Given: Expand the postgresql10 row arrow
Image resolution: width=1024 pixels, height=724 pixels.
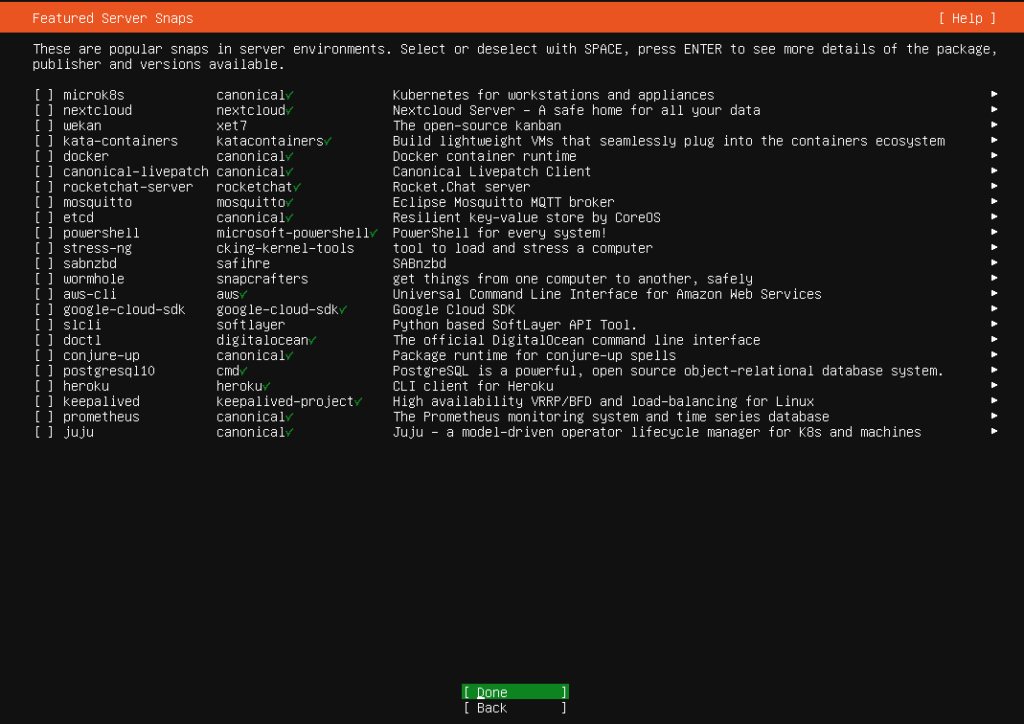Looking at the screenshot, I should pos(994,371).
